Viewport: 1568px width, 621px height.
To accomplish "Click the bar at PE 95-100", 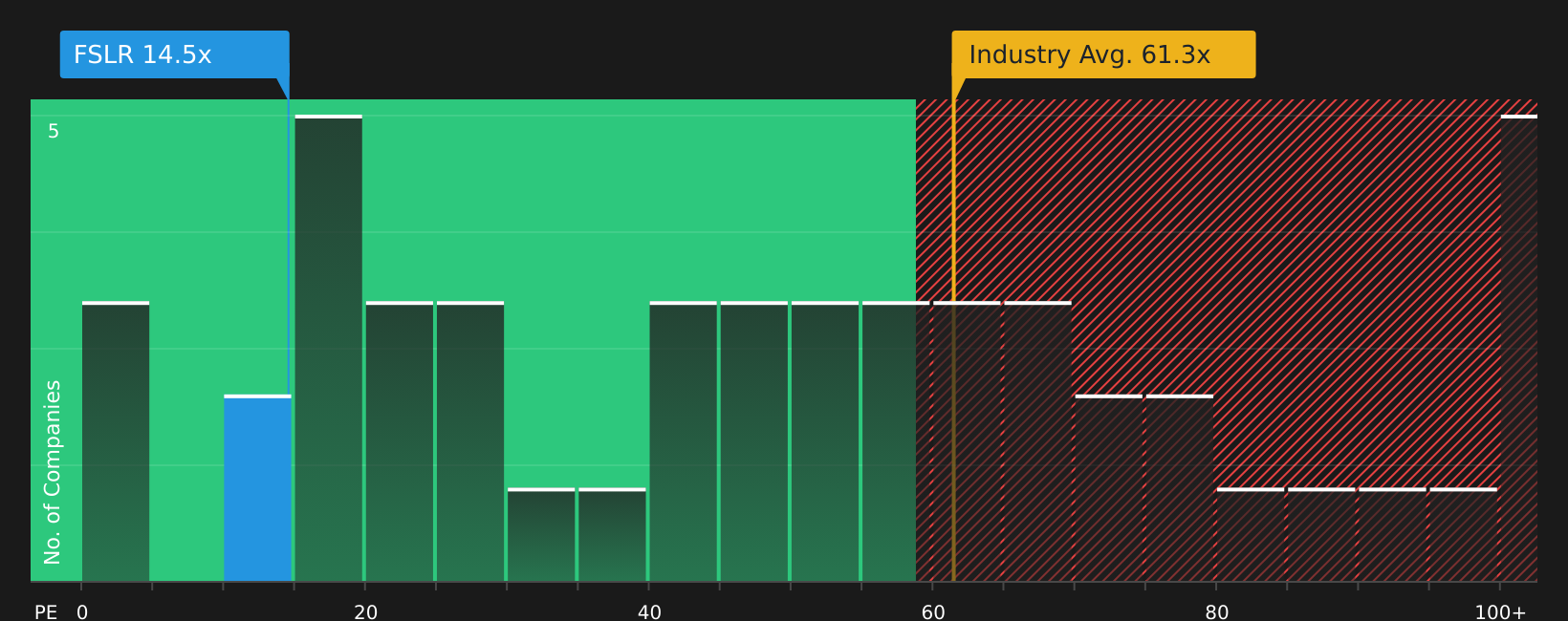I will (1464, 535).
